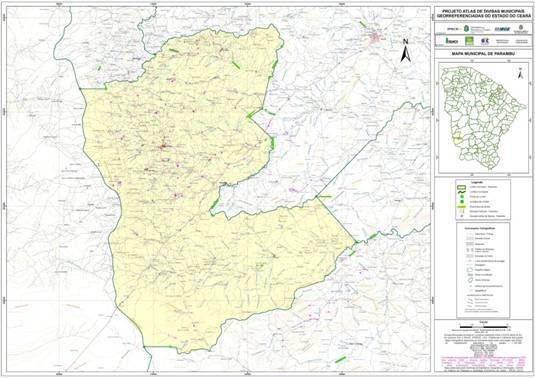Click the green line legend symbol
This screenshot has height=378, width=535.
click(461, 207)
